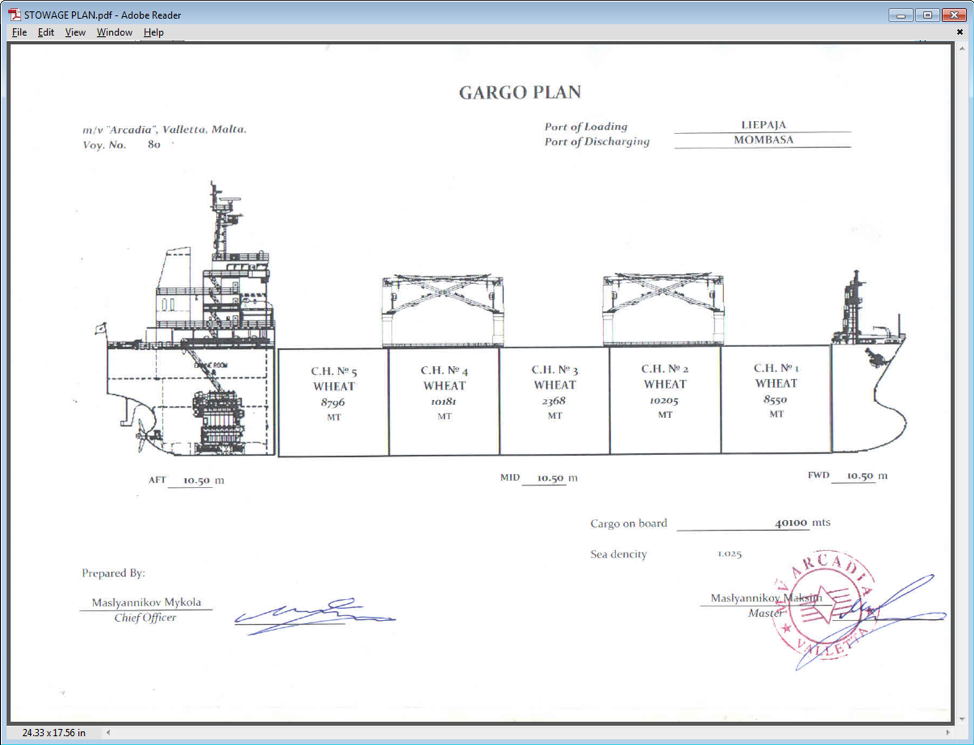
Task: Click cargo hold 'C.H. № 2' label
Action: click(x=665, y=369)
